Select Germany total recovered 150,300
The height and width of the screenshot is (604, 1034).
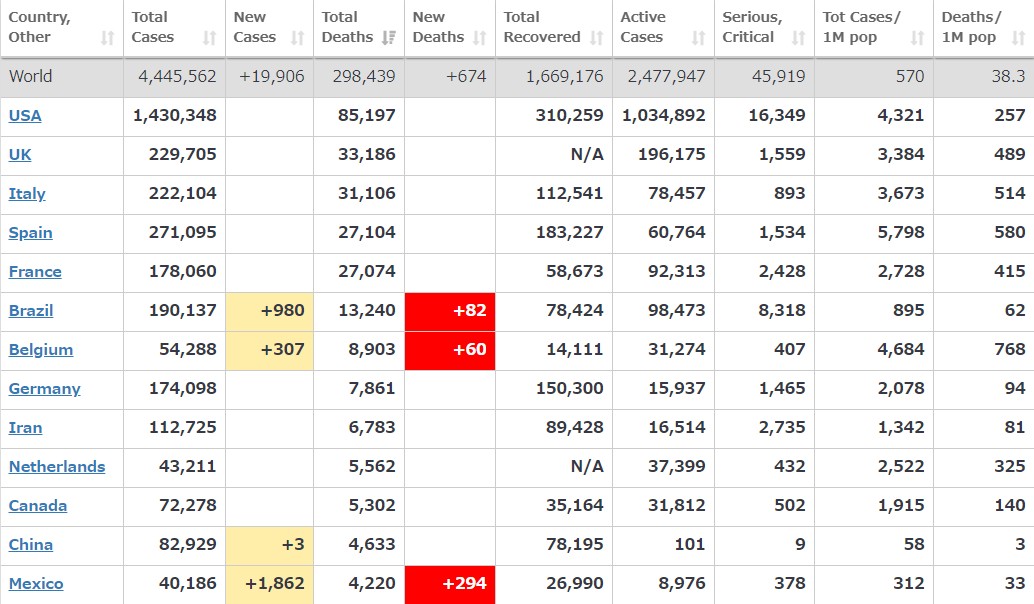click(x=570, y=388)
